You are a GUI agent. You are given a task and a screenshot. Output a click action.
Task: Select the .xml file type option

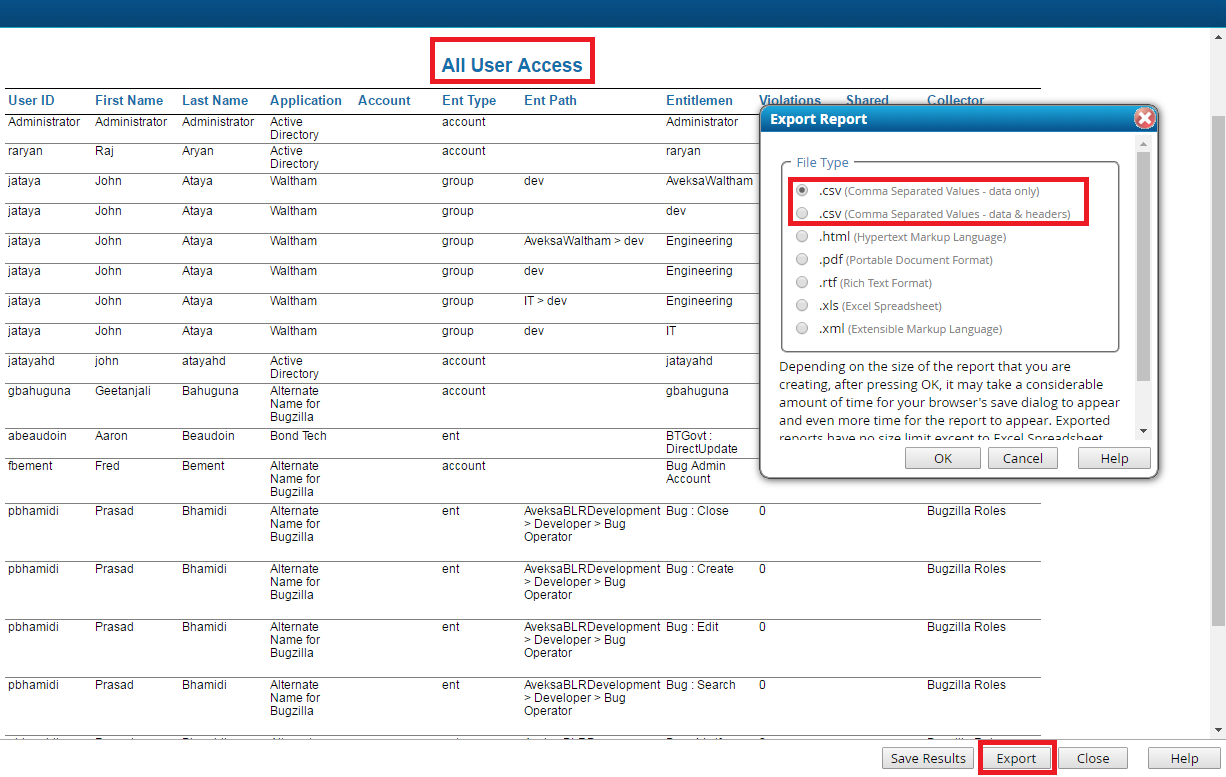(802, 329)
